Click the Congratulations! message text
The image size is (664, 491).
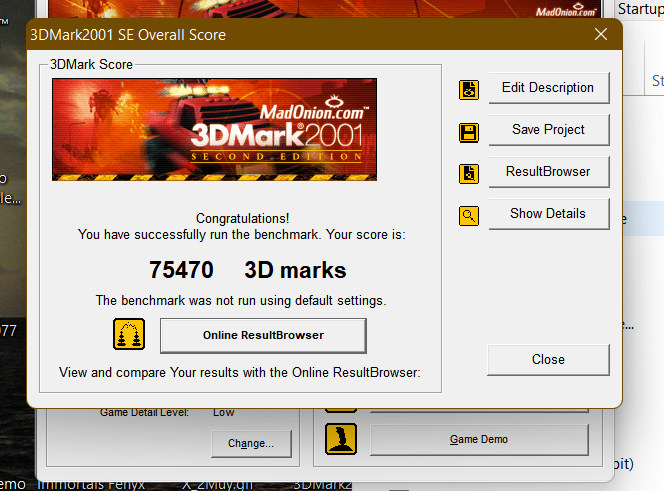pyautogui.click(x=242, y=219)
